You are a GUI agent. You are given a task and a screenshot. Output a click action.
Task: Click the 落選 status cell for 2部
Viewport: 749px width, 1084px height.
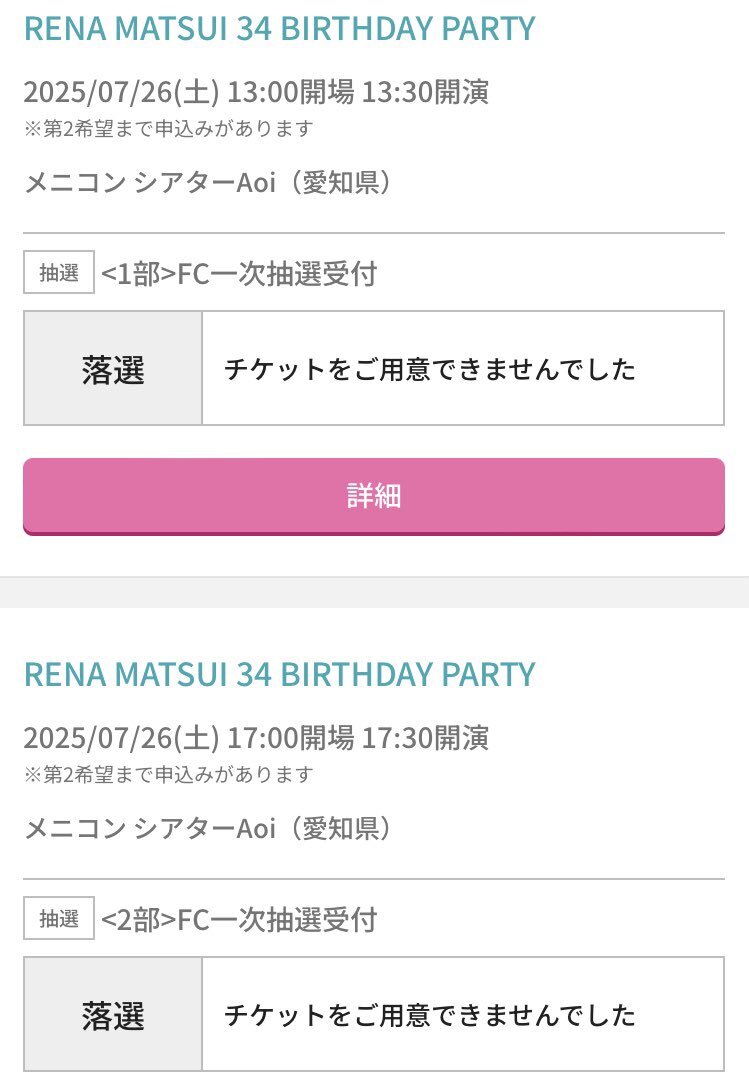pyautogui.click(x=113, y=1014)
